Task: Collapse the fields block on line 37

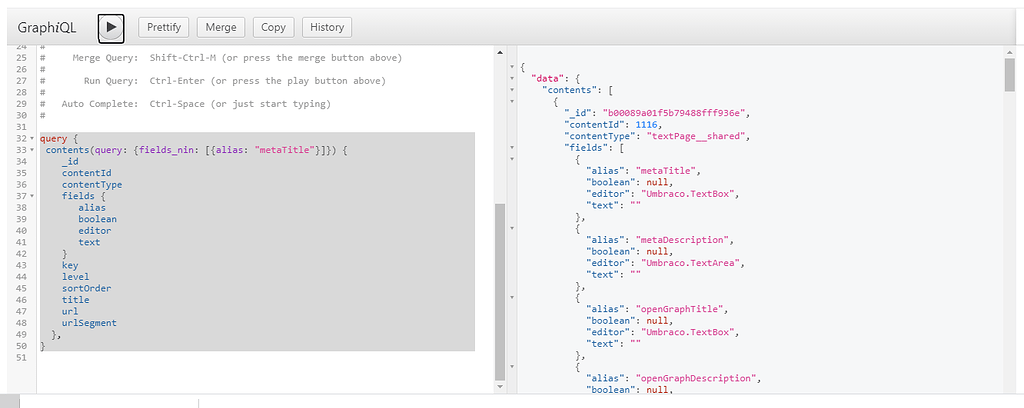Action: pyautogui.click(x=34, y=196)
